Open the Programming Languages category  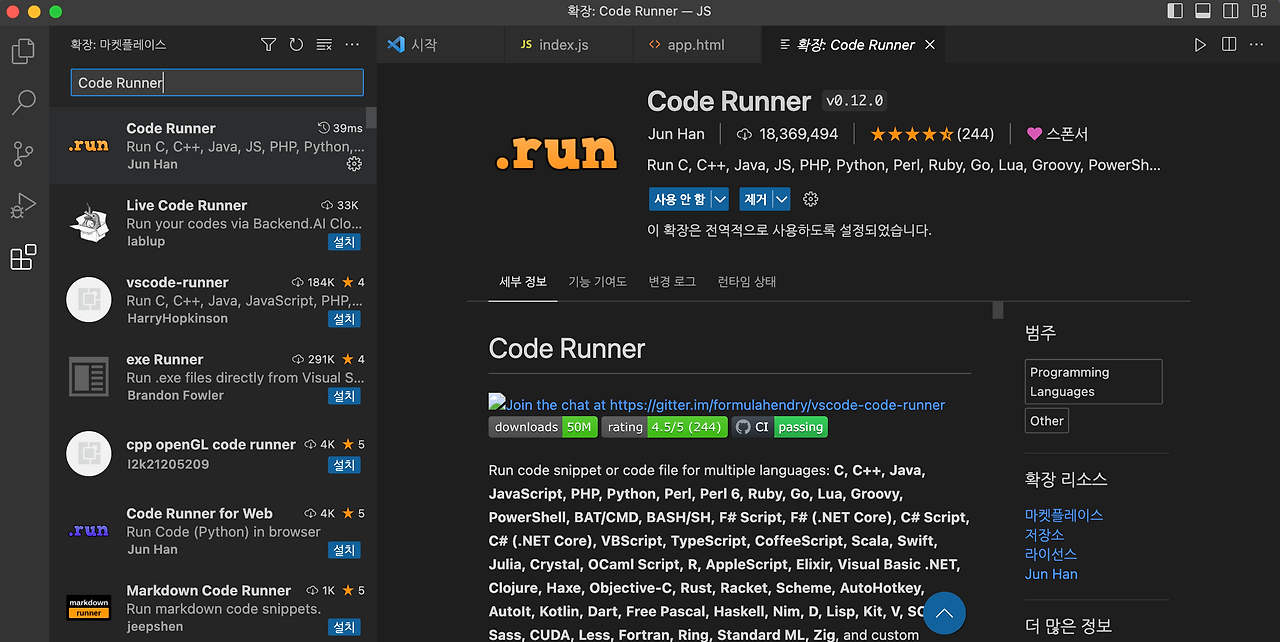click(x=1093, y=382)
